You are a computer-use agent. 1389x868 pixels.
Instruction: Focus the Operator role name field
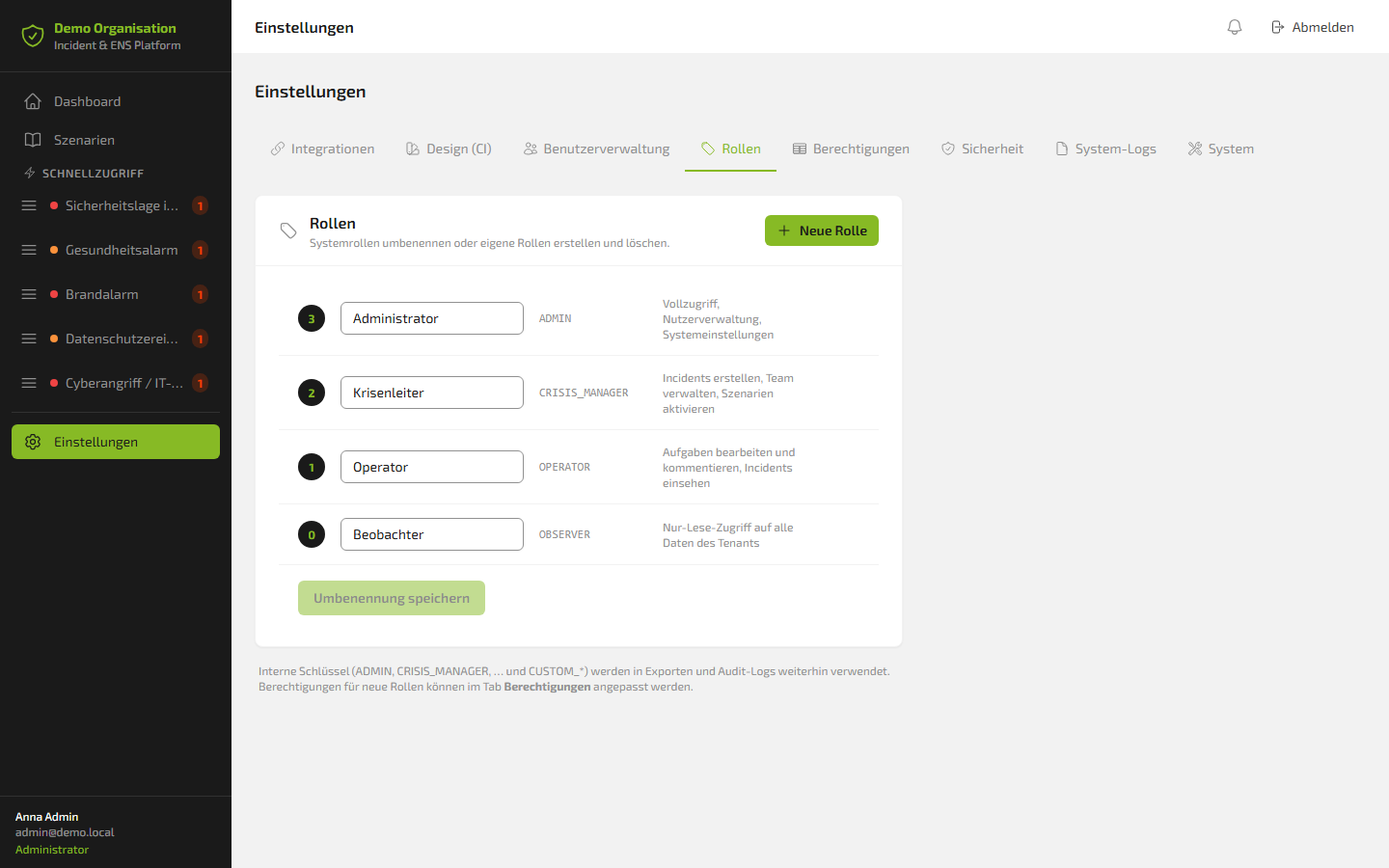432,467
